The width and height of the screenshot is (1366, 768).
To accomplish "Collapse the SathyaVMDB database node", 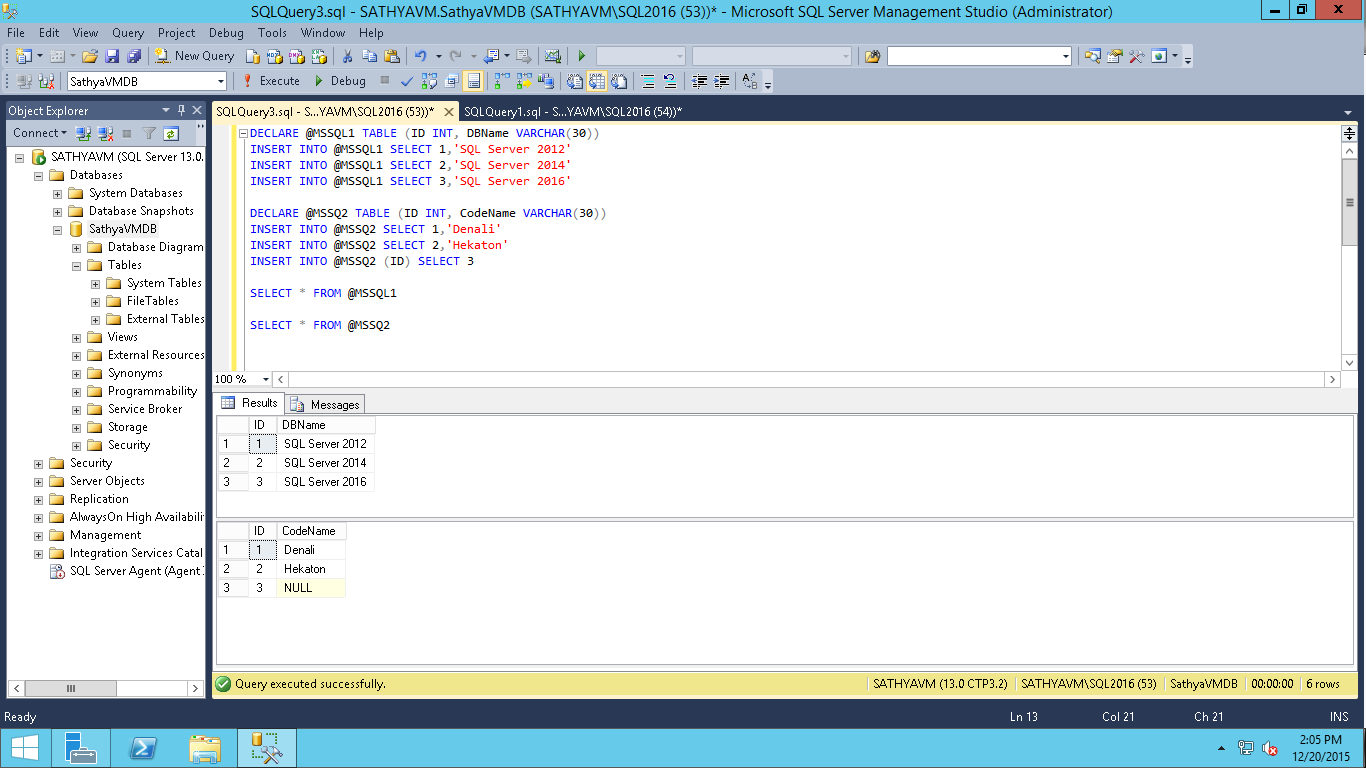I will [x=58, y=229].
